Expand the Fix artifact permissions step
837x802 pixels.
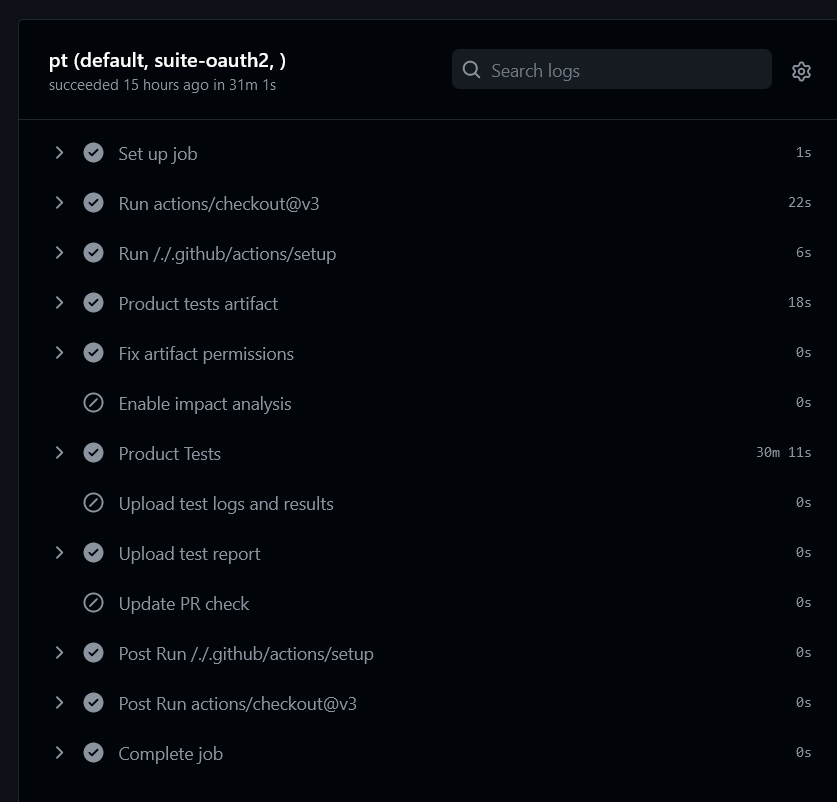[x=59, y=353]
